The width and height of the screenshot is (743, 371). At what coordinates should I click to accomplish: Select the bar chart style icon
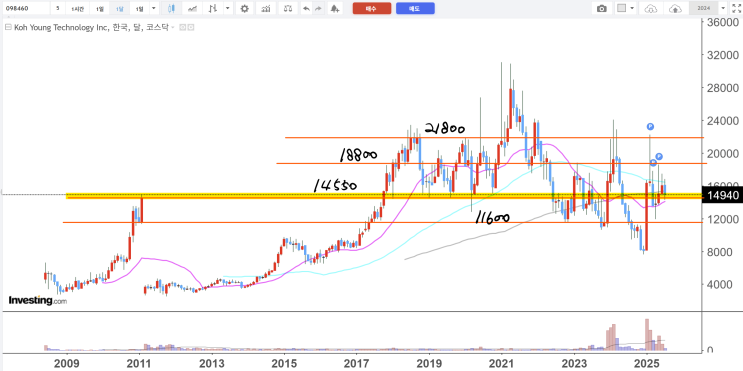(214, 8)
